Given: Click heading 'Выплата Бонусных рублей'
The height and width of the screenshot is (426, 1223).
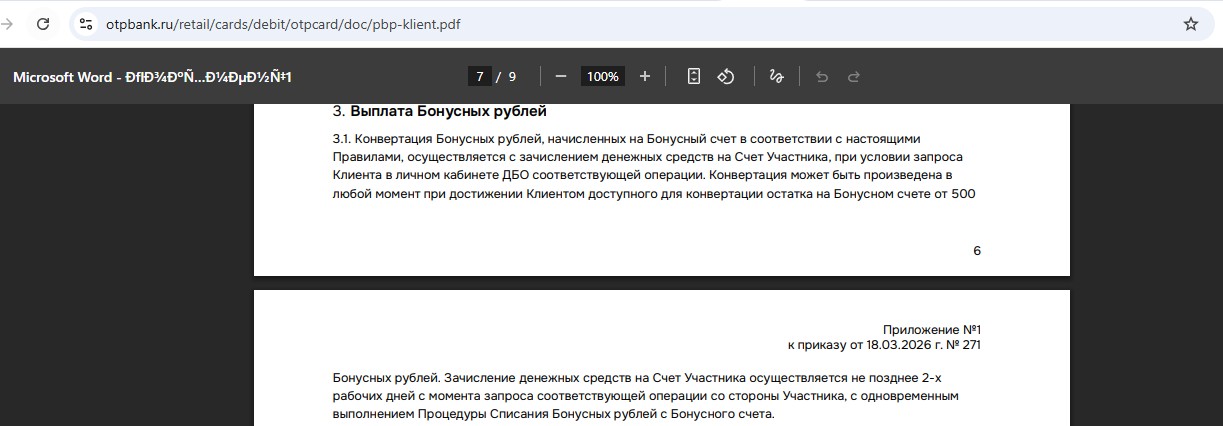Looking at the screenshot, I should 447,111.
